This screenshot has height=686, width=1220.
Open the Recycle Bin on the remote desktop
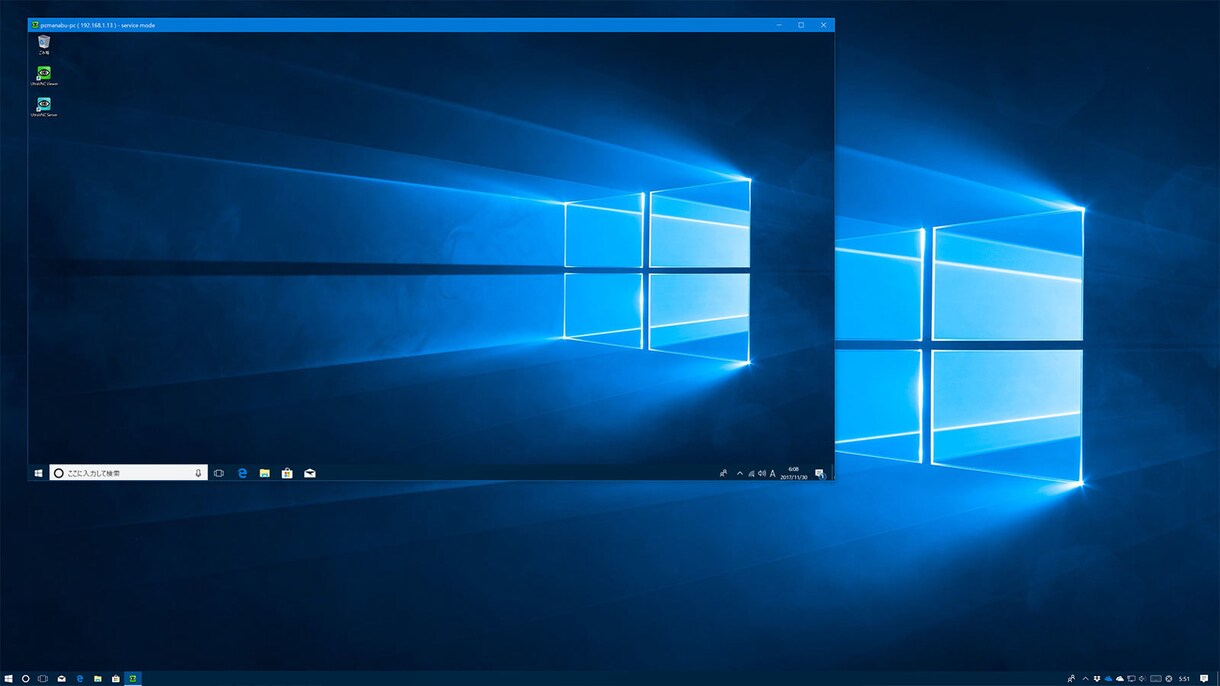(x=44, y=44)
